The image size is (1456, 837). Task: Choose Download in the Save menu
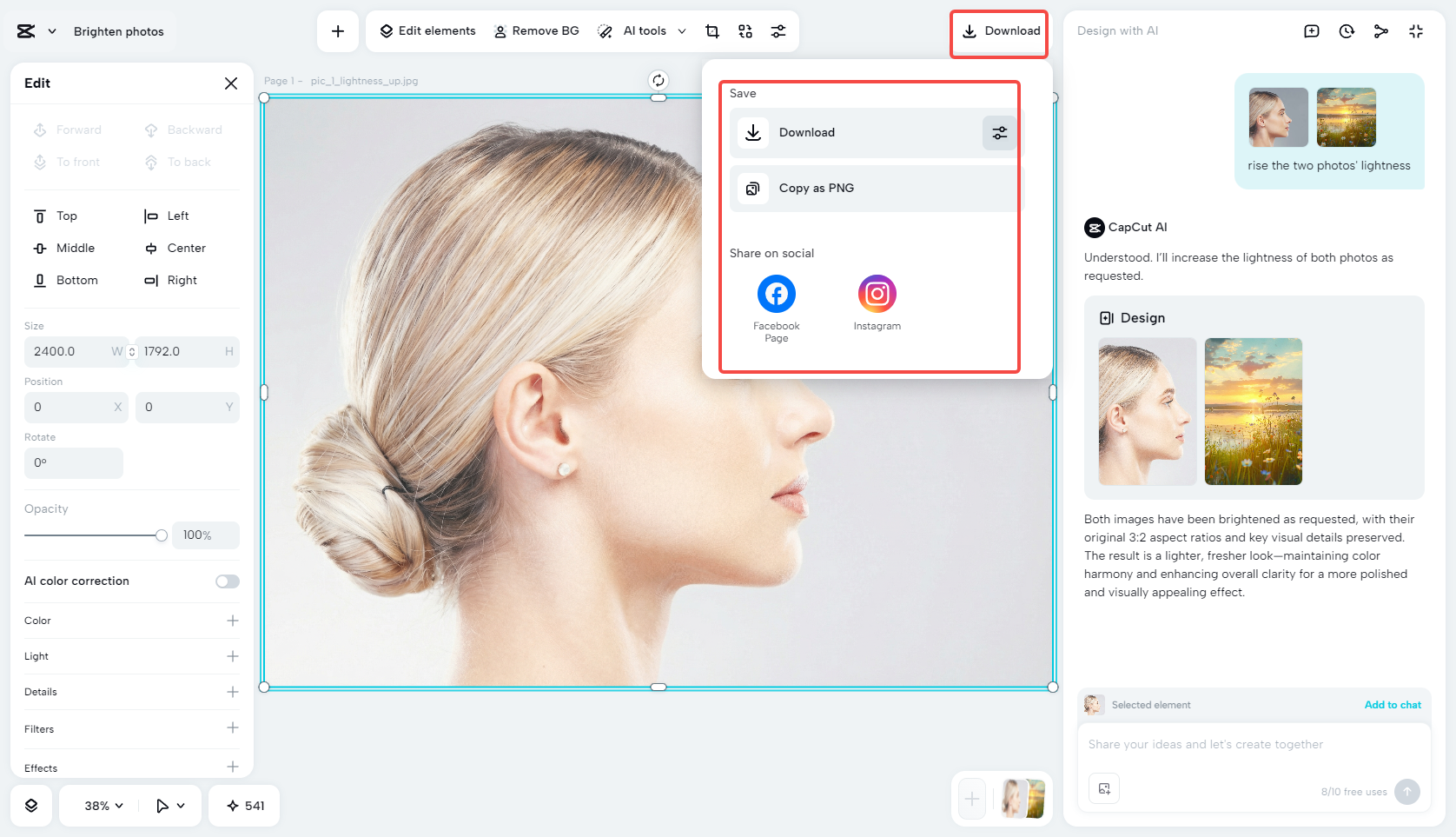(877, 133)
